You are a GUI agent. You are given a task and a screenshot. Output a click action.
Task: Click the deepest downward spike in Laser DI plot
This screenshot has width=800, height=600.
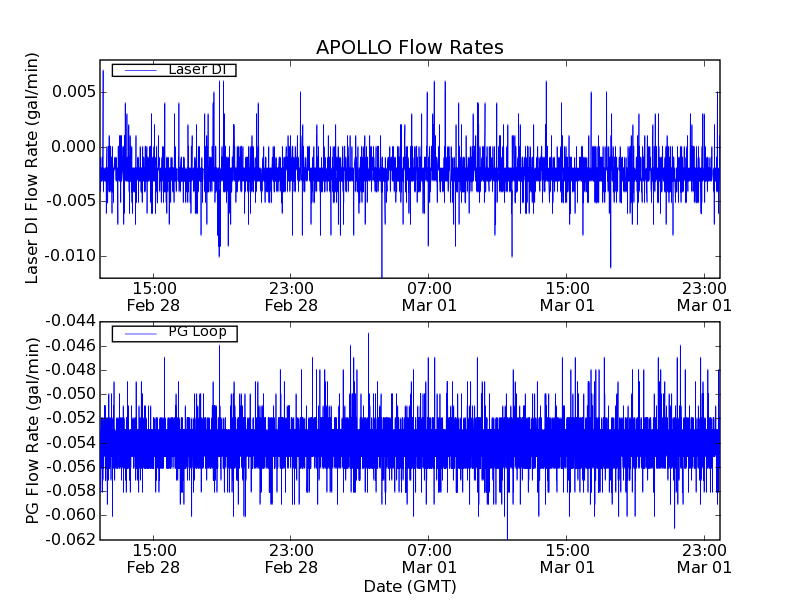(382, 272)
